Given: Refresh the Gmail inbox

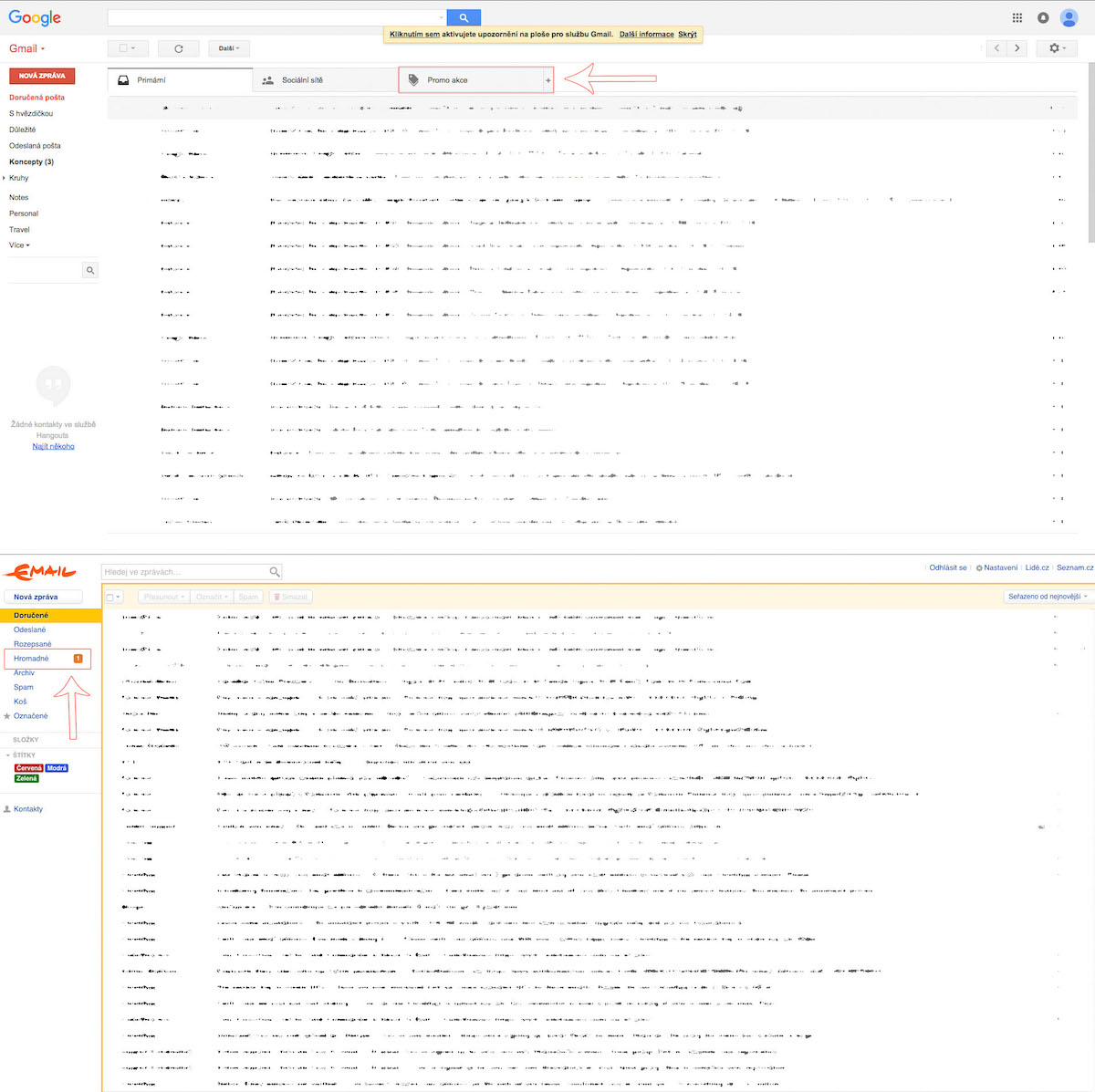Looking at the screenshot, I should pyautogui.click(x=178, y=48).
